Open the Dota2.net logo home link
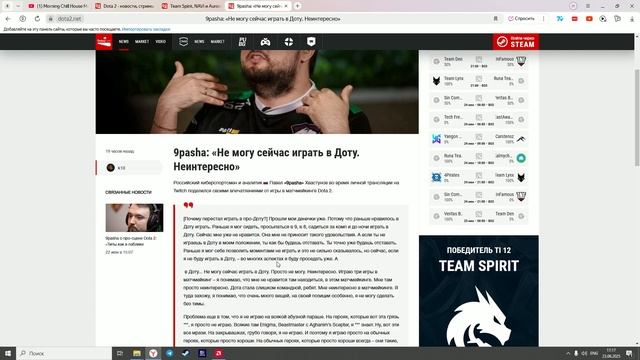 pyautogui.click(x=104, y=42)
